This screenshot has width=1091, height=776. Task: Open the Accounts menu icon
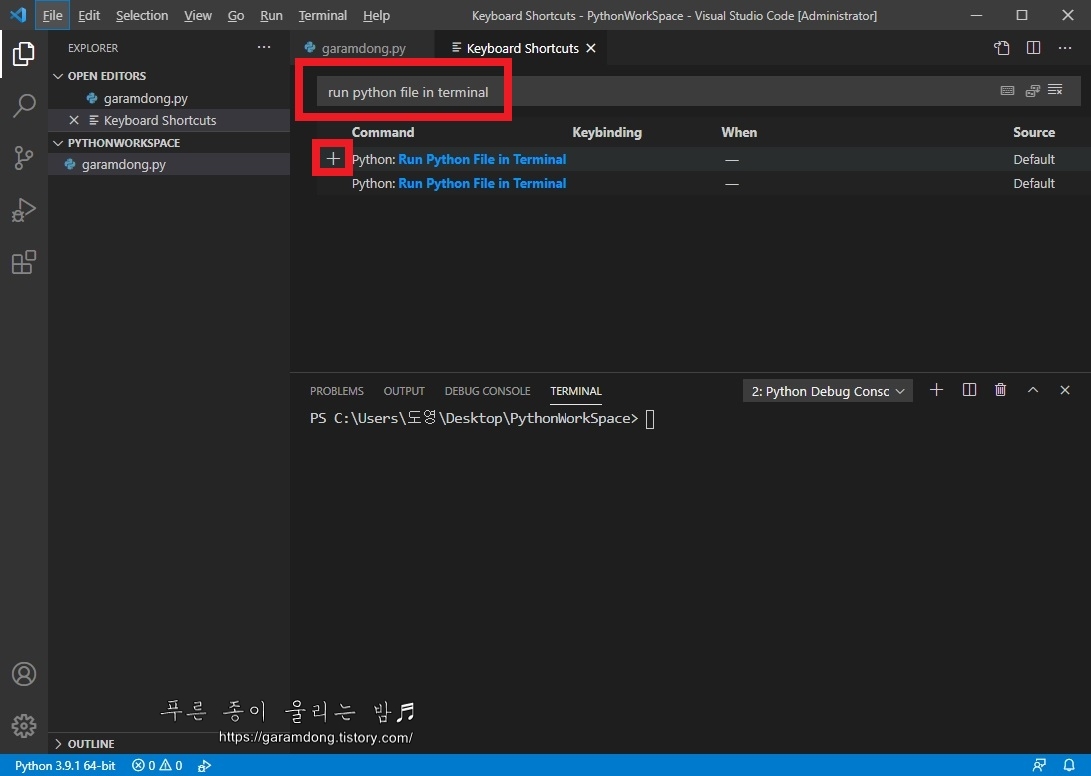pos(24,674)
